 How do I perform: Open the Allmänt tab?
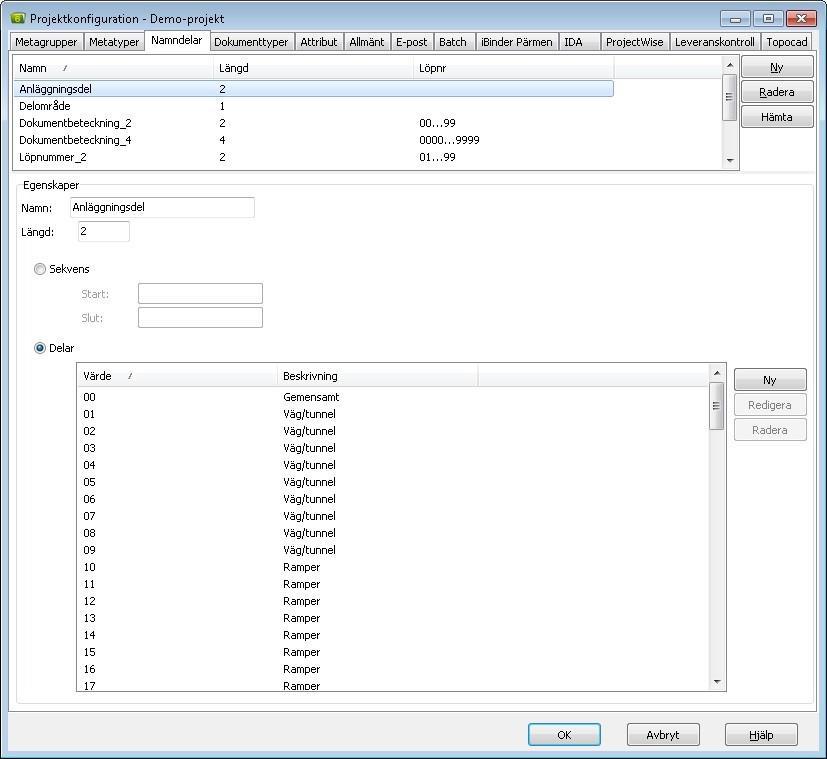[367, 42]
